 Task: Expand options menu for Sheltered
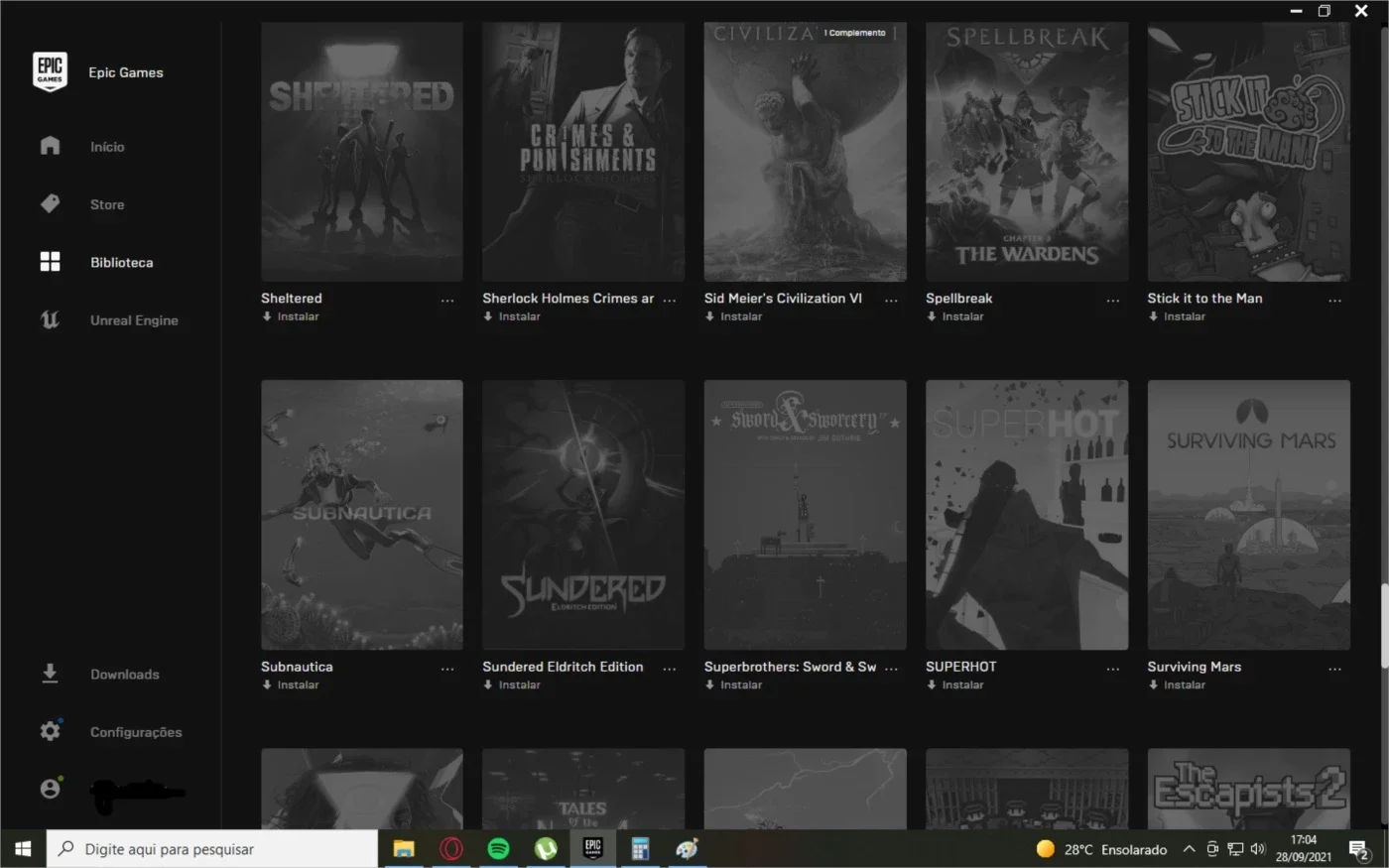point(447,300)
